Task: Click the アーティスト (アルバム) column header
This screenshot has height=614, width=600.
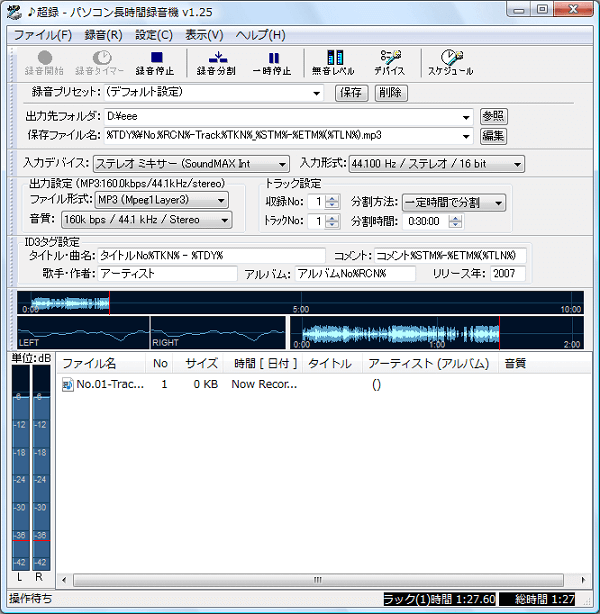Action: click(x=430, y=364)
